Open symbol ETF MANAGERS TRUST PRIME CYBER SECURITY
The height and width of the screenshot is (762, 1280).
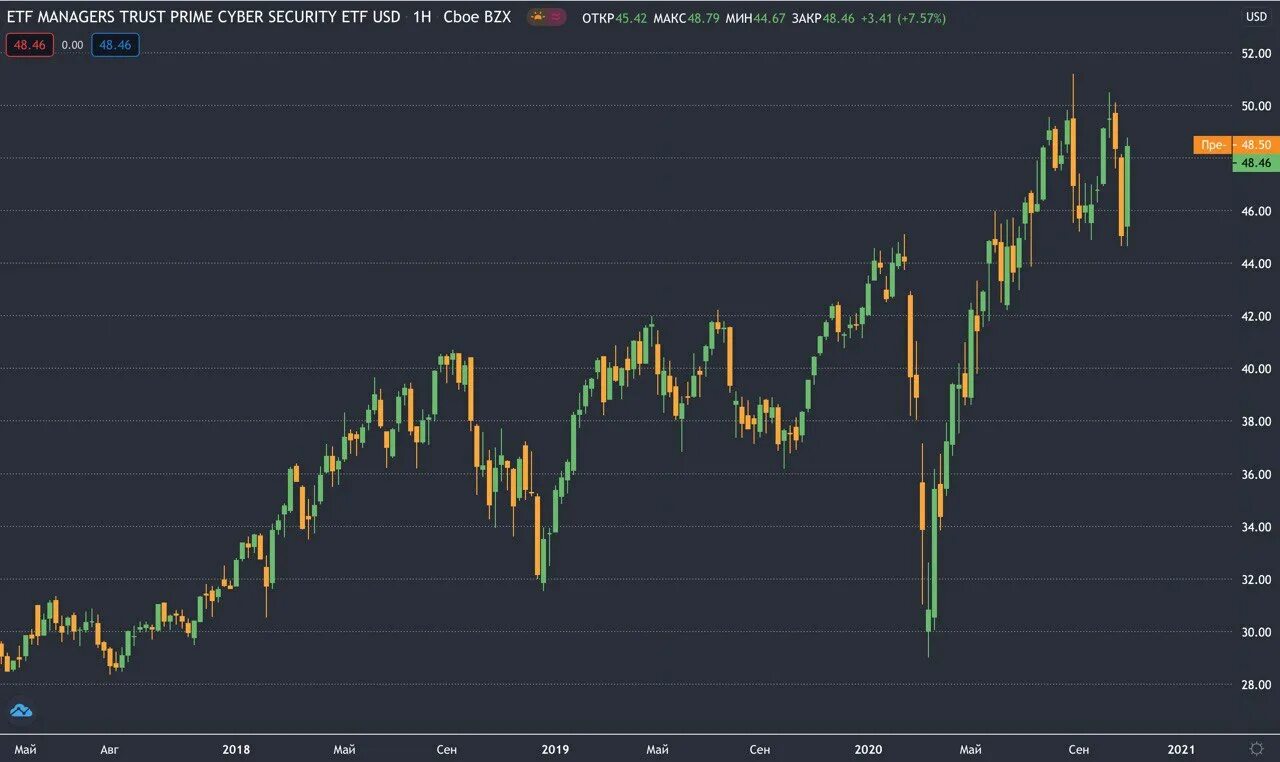tap(204, 17)
